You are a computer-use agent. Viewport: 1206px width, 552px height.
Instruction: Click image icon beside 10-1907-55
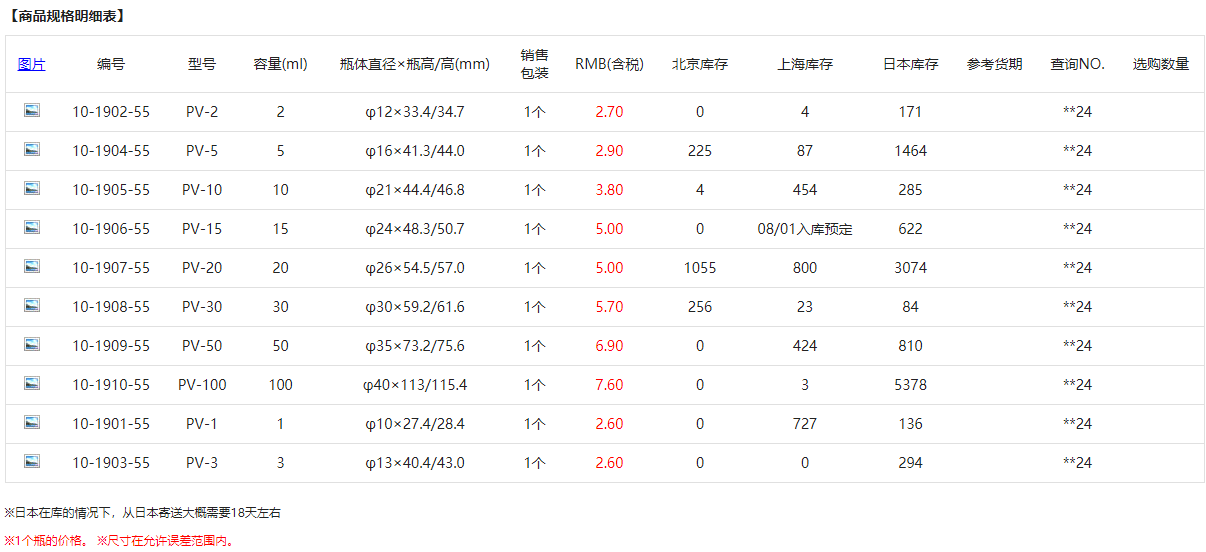tap(32, 267)
